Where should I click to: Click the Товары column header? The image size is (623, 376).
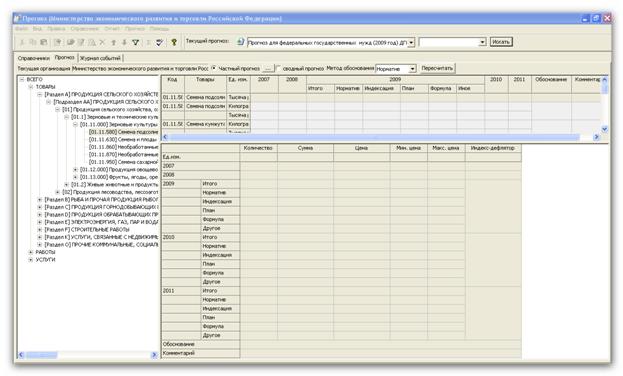(205, 84)
